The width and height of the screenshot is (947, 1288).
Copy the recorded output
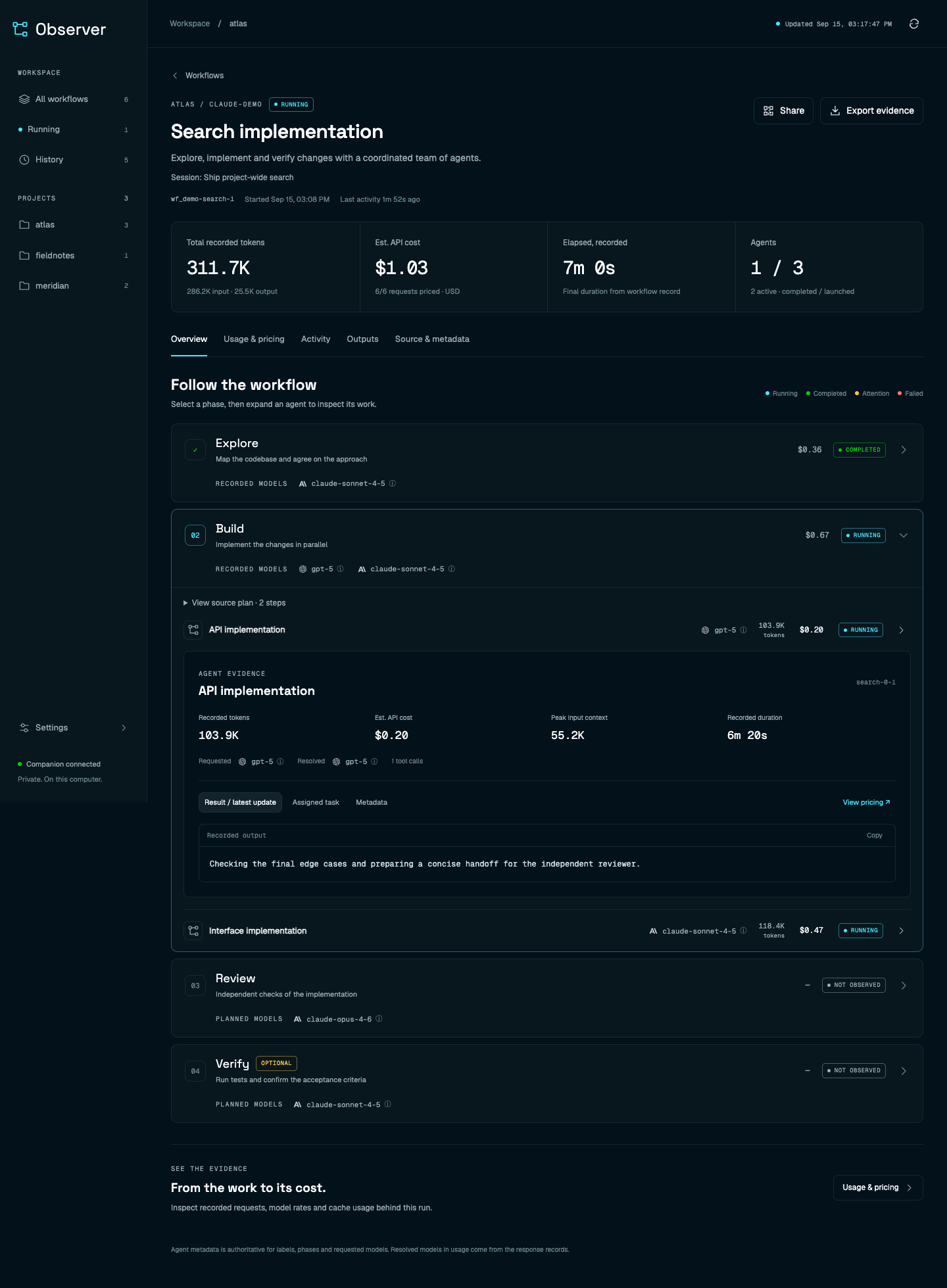pos(874,836)
